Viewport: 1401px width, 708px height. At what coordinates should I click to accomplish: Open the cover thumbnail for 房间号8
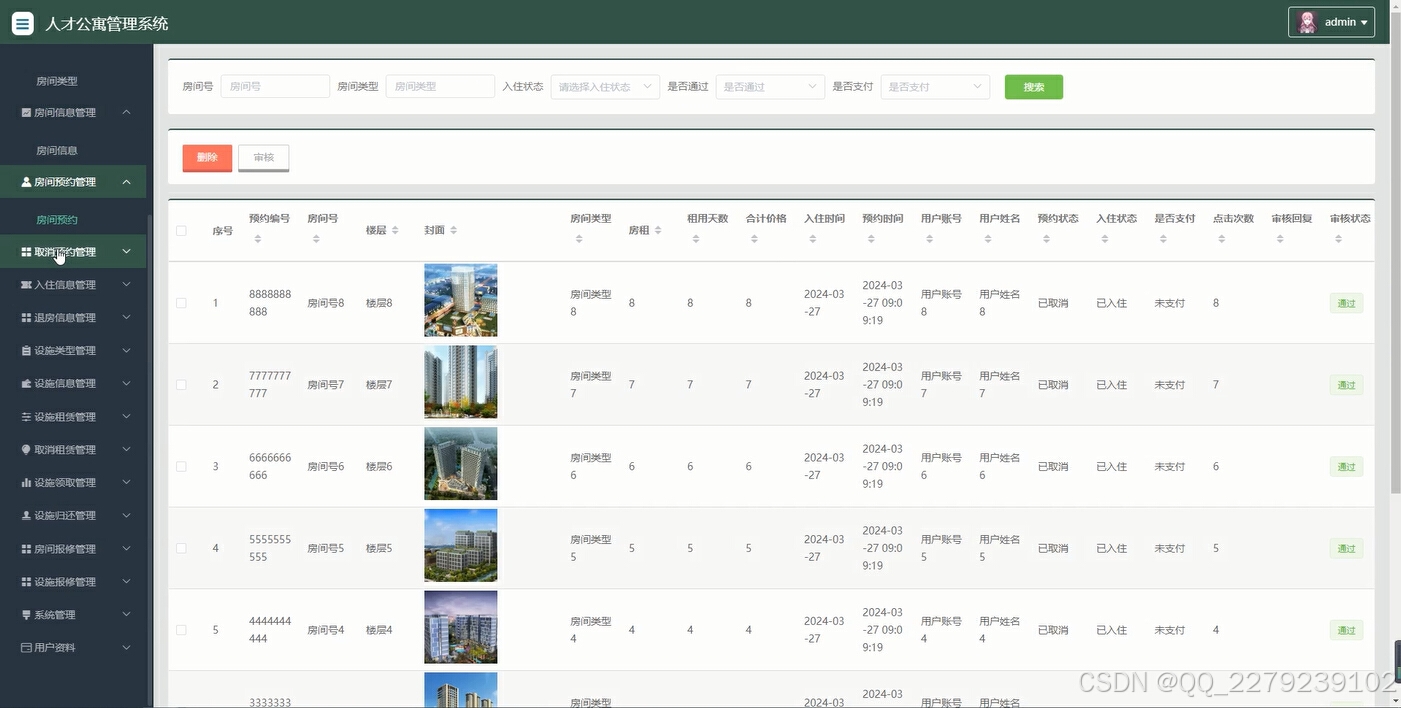point(460,300)
